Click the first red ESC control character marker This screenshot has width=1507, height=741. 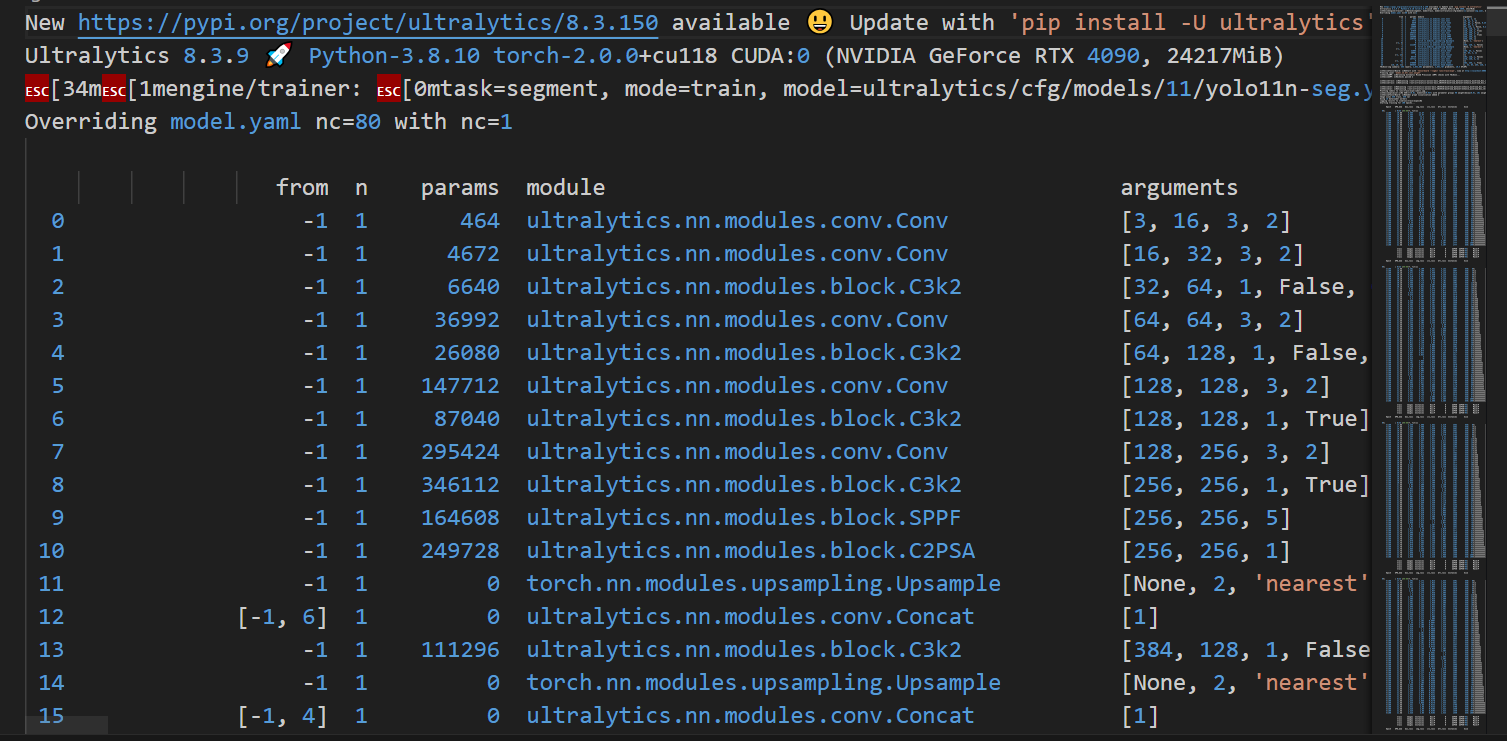(x=37, y=89)
